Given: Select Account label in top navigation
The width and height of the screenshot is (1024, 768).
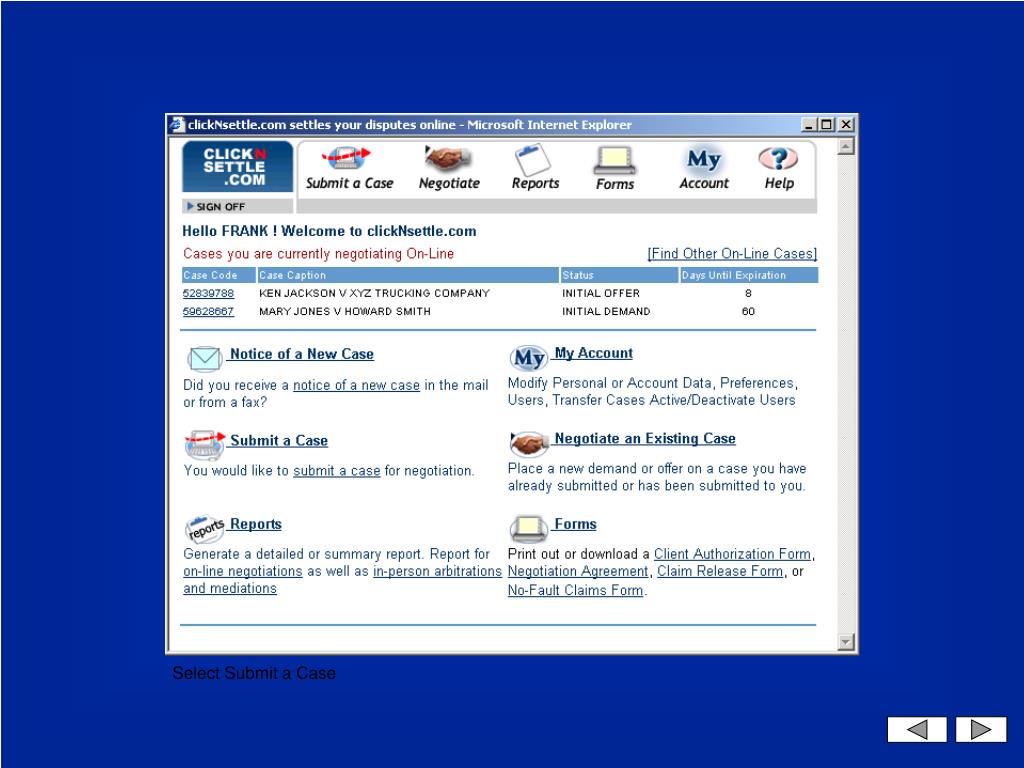Looking at the screenshot, I should (703, 184).
